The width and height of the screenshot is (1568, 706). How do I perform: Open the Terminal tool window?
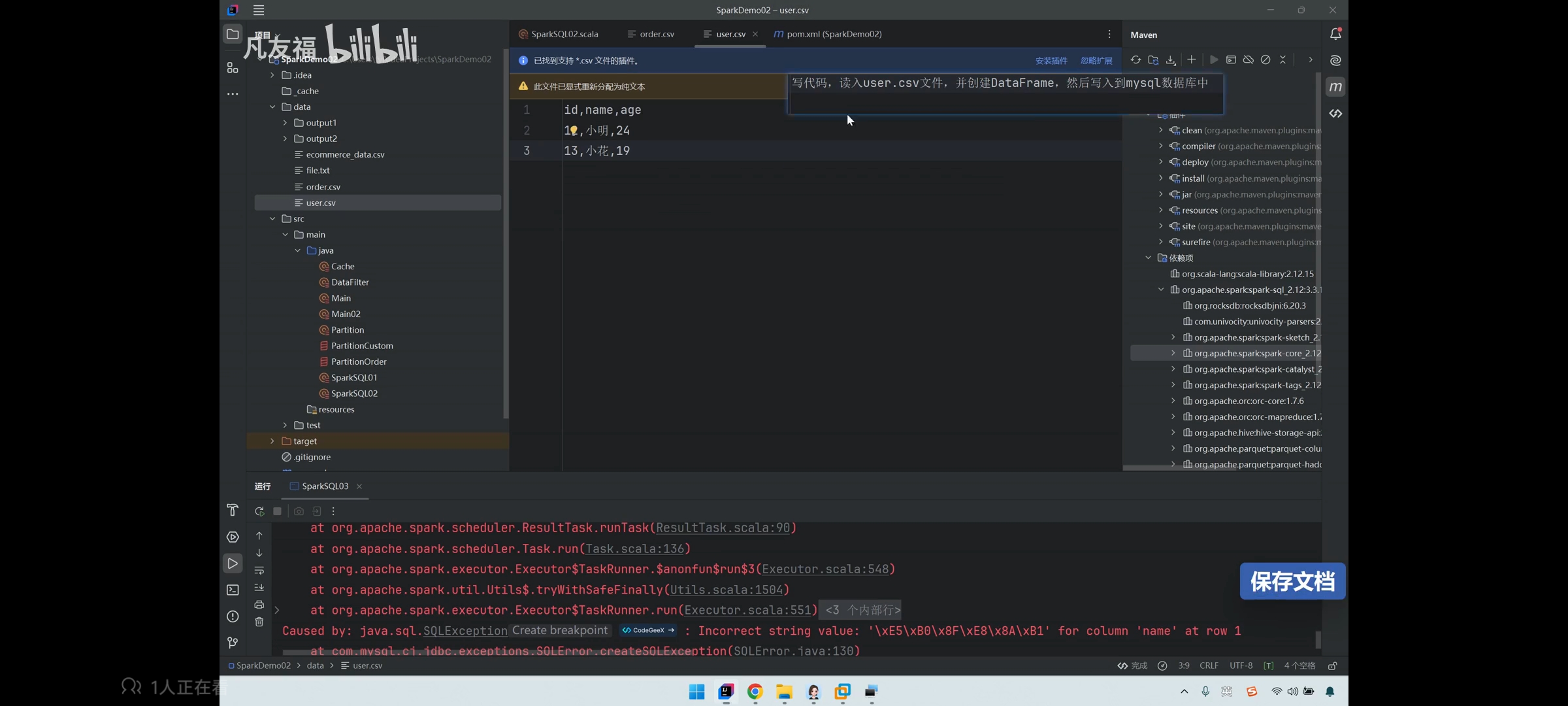coord(233,590)
